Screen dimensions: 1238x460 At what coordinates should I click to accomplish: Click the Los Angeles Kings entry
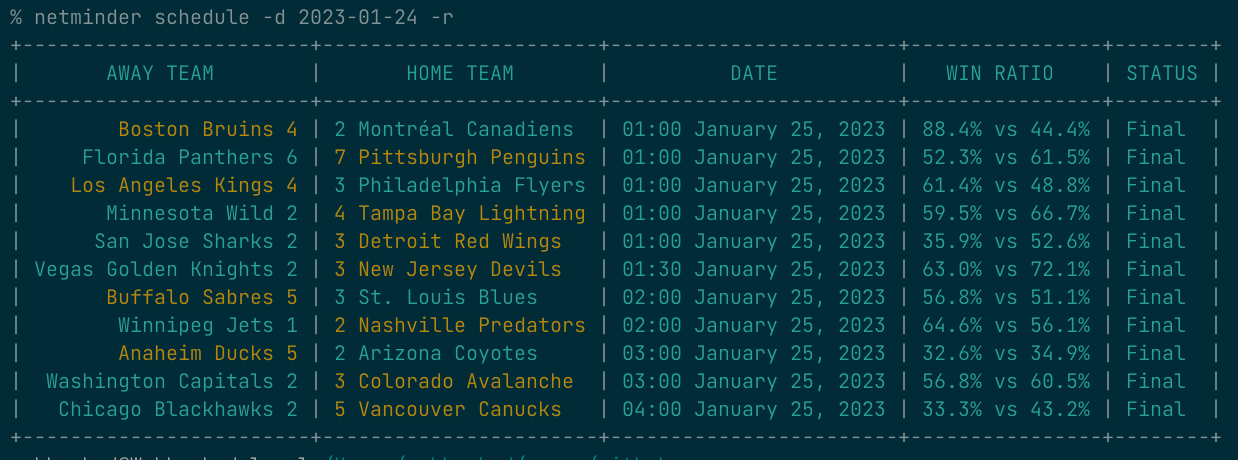(x=172, y=185)
